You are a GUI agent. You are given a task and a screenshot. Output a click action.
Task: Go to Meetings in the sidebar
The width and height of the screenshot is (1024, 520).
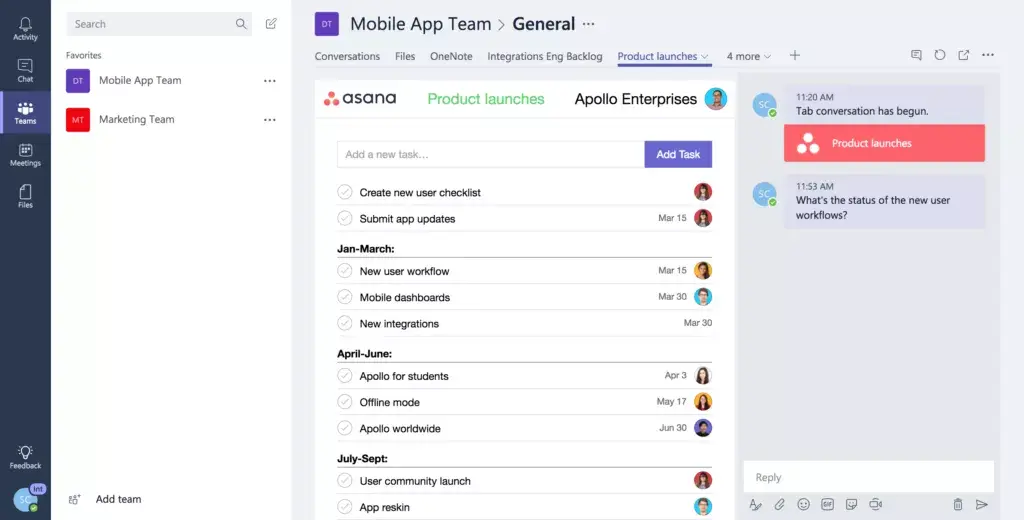(25, 155)
